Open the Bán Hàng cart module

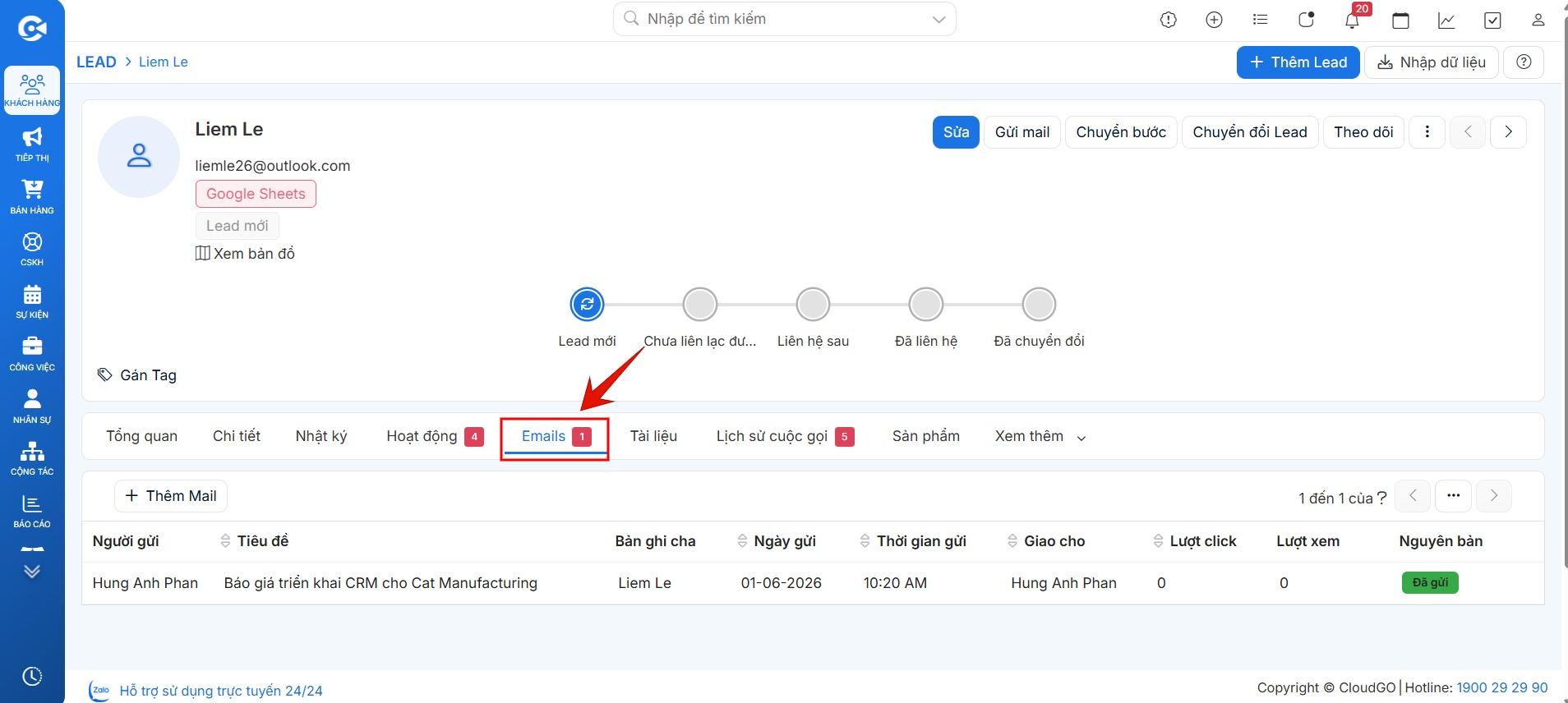tap(32, 197)
